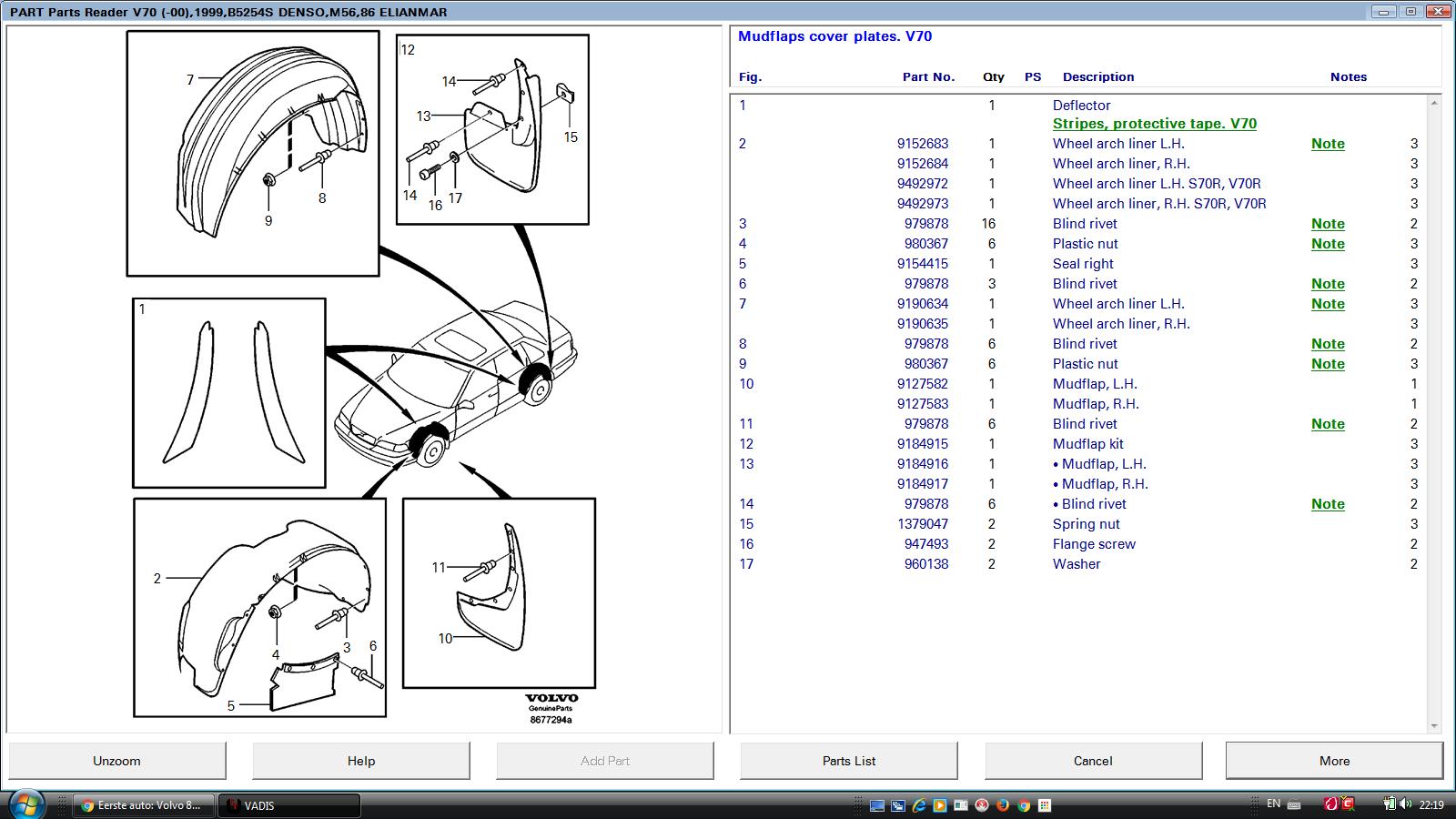Viewport: 1456px width, 819px height.
Task: Open 'Stripes, protective tape. V70' link
Action: (x=1154, y=124)
